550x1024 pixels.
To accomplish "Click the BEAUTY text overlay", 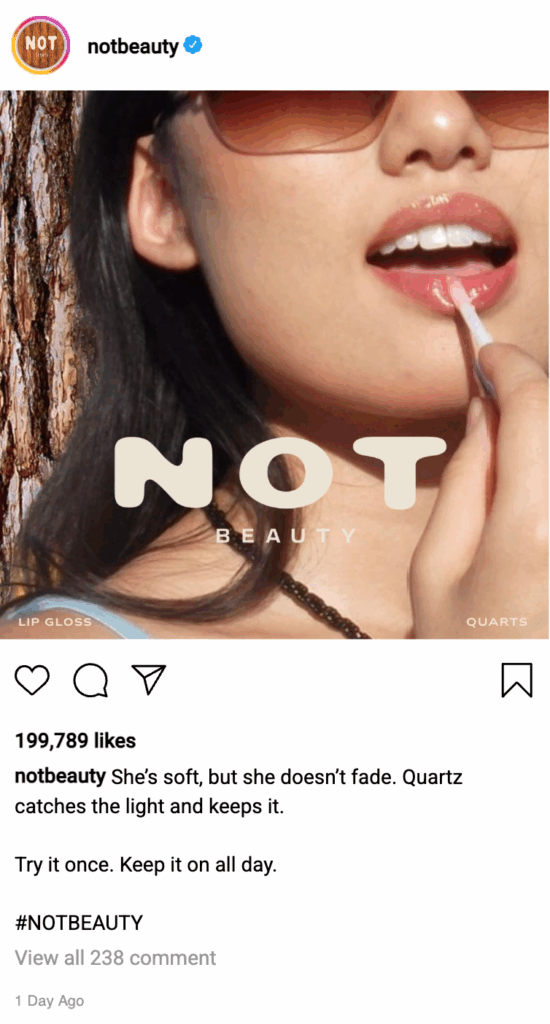I will 286,536.
